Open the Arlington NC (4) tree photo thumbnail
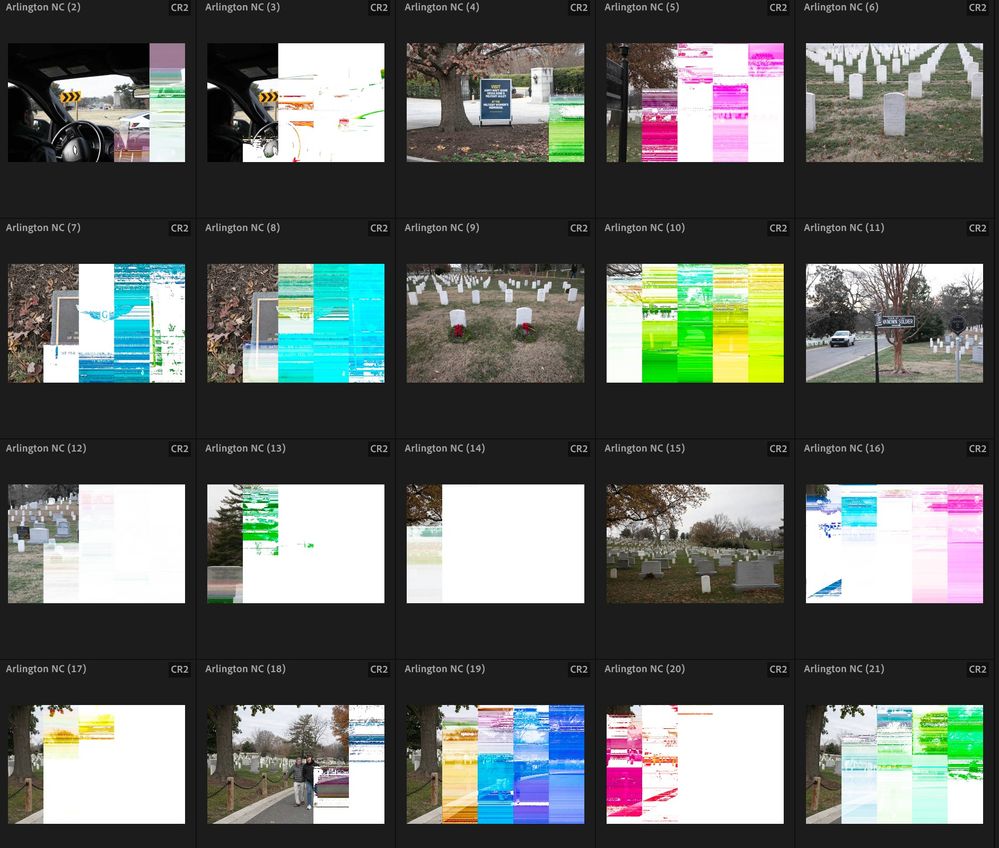This screenshot has width=999, height=848. [x=495, y=102]
